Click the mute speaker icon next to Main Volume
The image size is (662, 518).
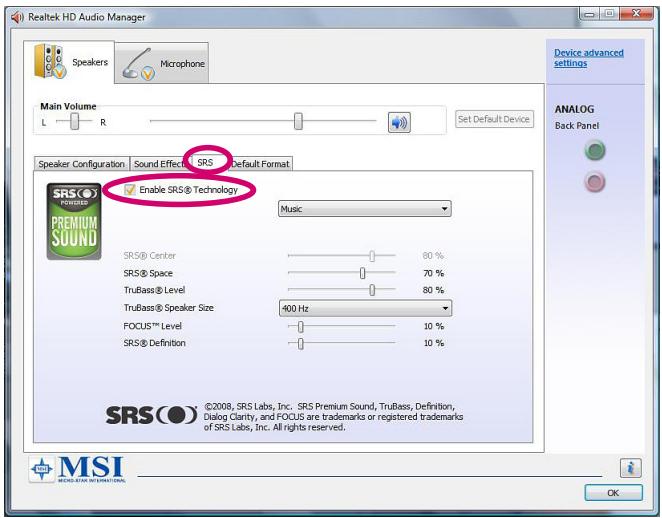click(x=399, y=122)
